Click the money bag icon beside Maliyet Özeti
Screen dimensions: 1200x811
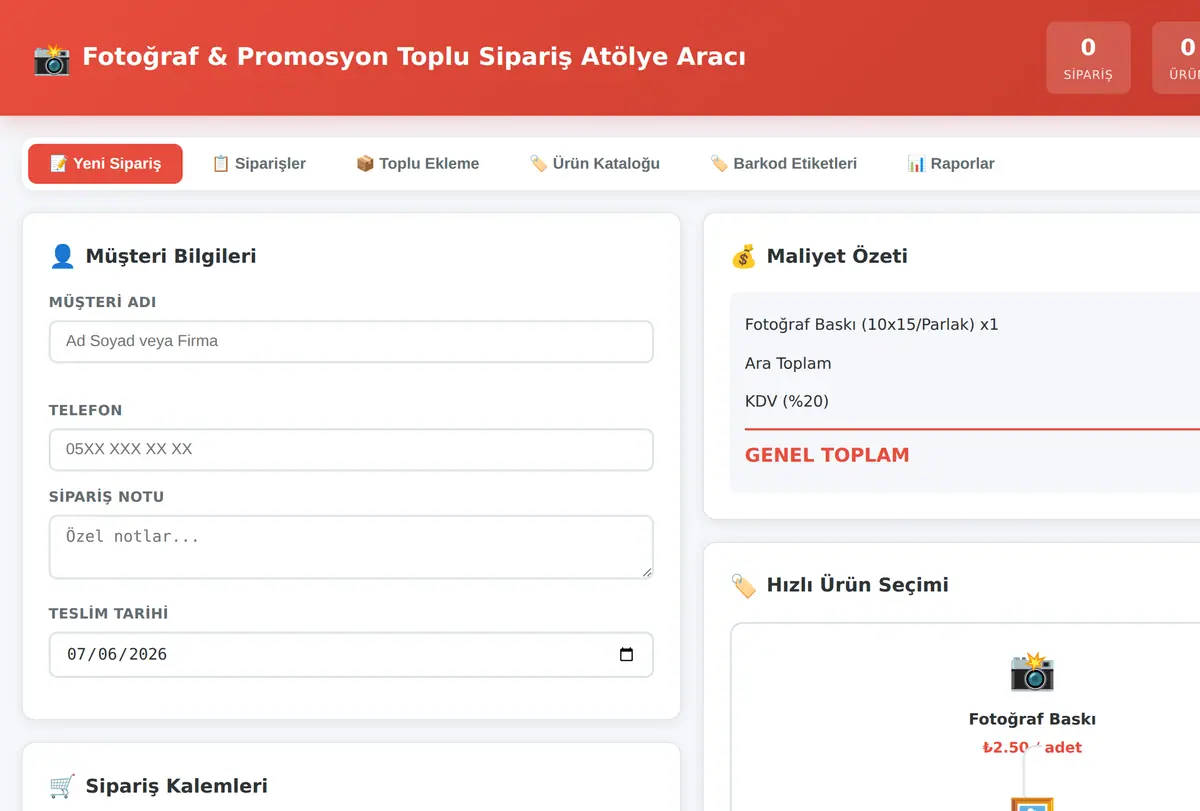click(743, 256)
